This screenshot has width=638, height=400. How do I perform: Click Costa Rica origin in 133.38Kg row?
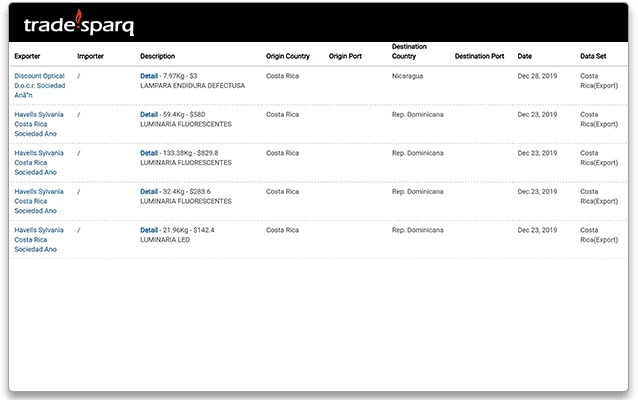282,153
